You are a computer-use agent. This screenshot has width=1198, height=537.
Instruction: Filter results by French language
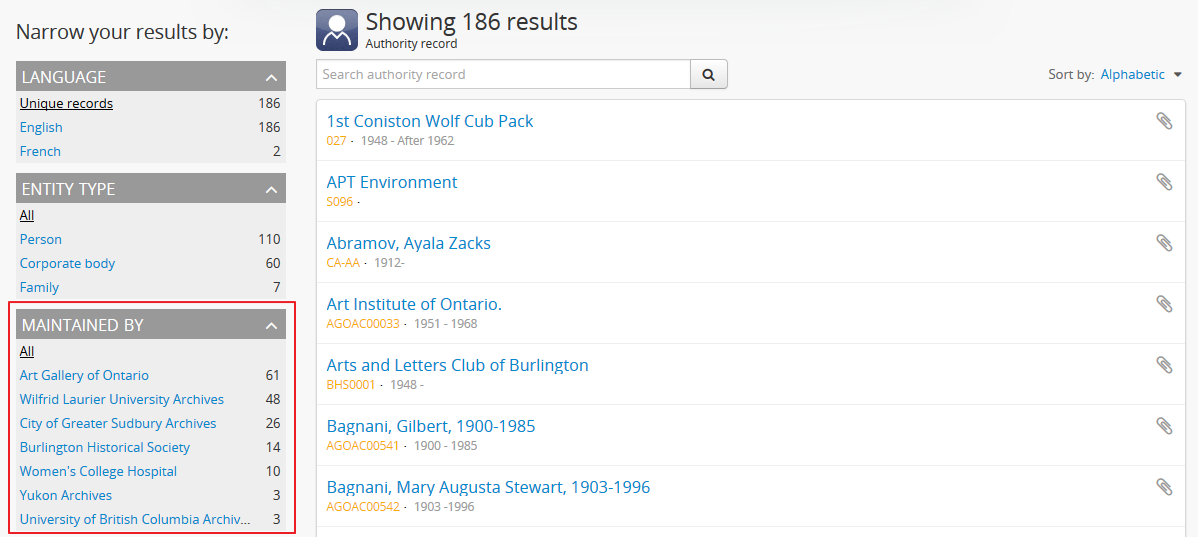40,151
